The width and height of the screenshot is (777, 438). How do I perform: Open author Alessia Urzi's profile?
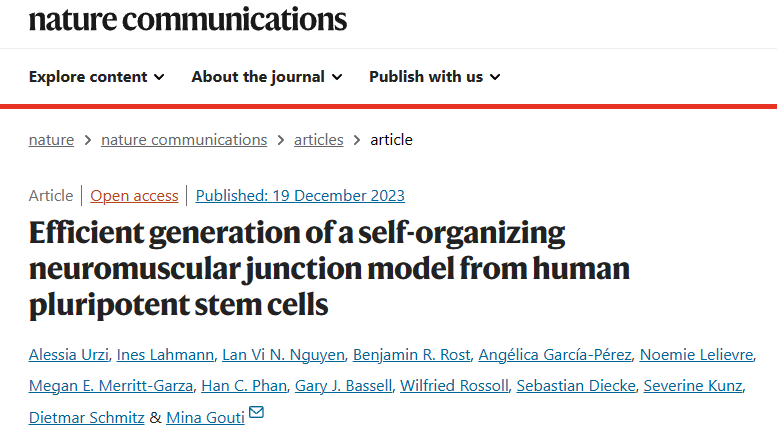(x=67, y=355)
